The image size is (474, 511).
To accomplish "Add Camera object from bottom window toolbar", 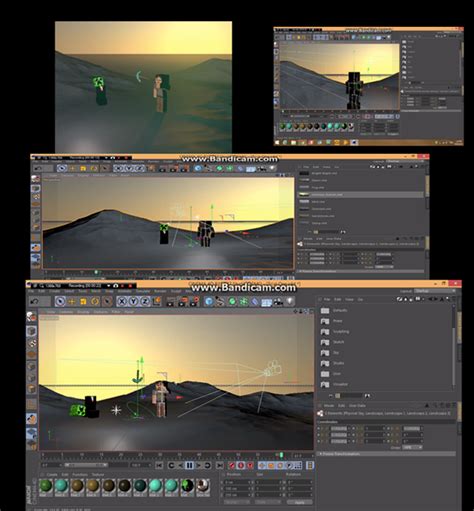I will tap(278, 302).
